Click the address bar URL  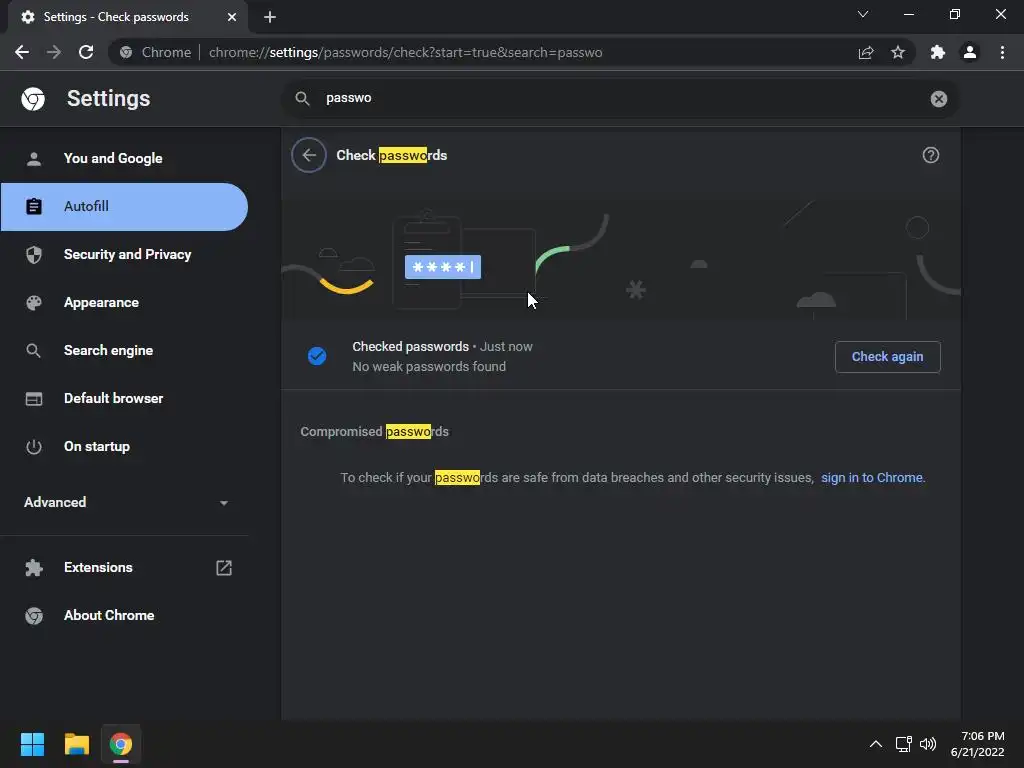[x=406, y=52]
